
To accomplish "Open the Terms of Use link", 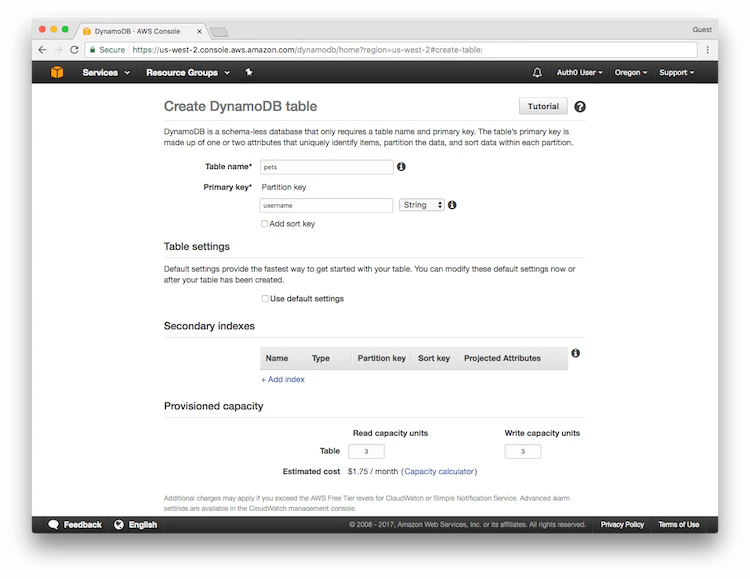I will [678, 524].
